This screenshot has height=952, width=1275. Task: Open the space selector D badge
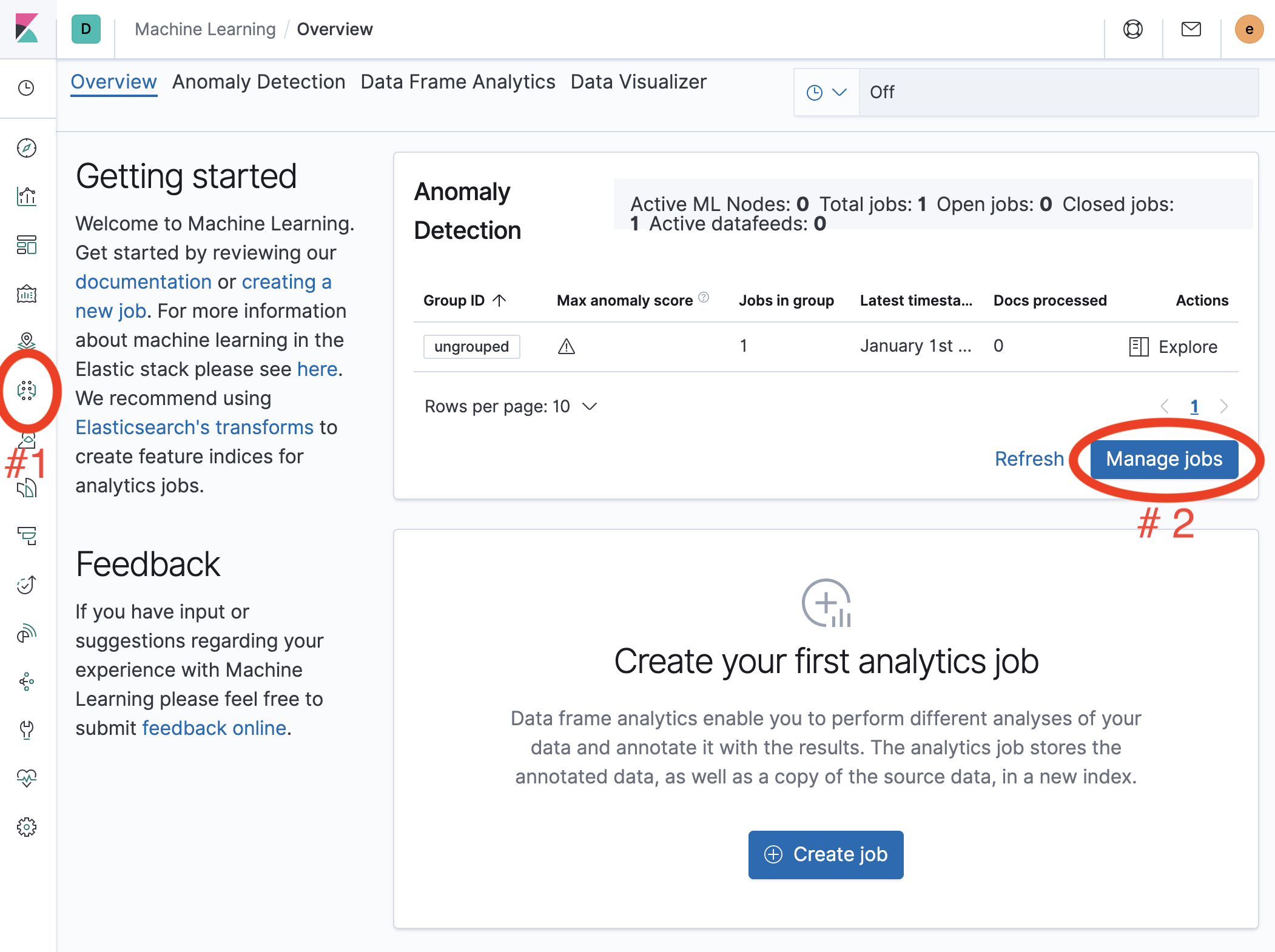pyautogui.click(x=86, y=29)
